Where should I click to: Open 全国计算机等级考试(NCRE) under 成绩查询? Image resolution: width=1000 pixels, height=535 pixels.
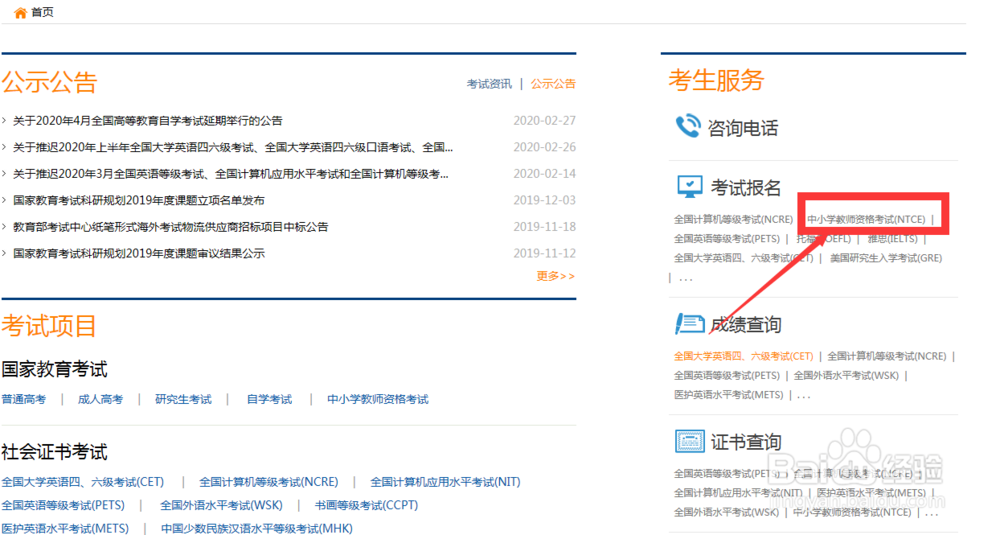pos(886,356)
